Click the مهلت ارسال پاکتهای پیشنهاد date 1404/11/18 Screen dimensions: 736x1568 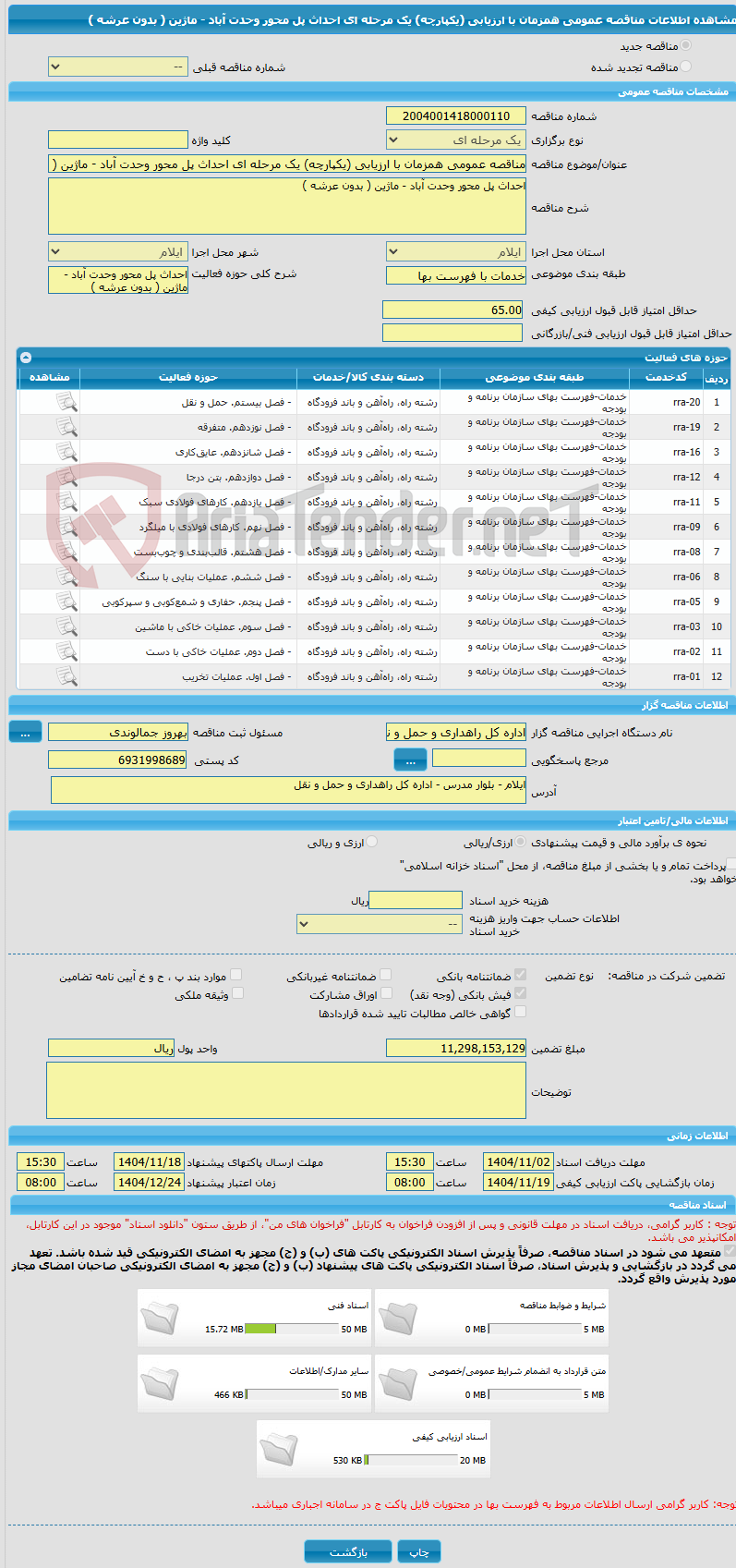[149, 1162]
